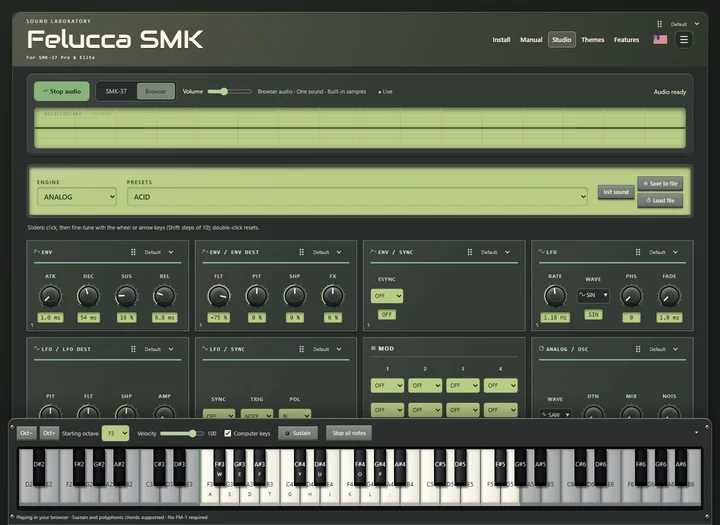This screenshot has width=720, height=525.
Task: Click the small bottom-left corner icon of the ENV / SYNC panel
Action: (369, 325)
